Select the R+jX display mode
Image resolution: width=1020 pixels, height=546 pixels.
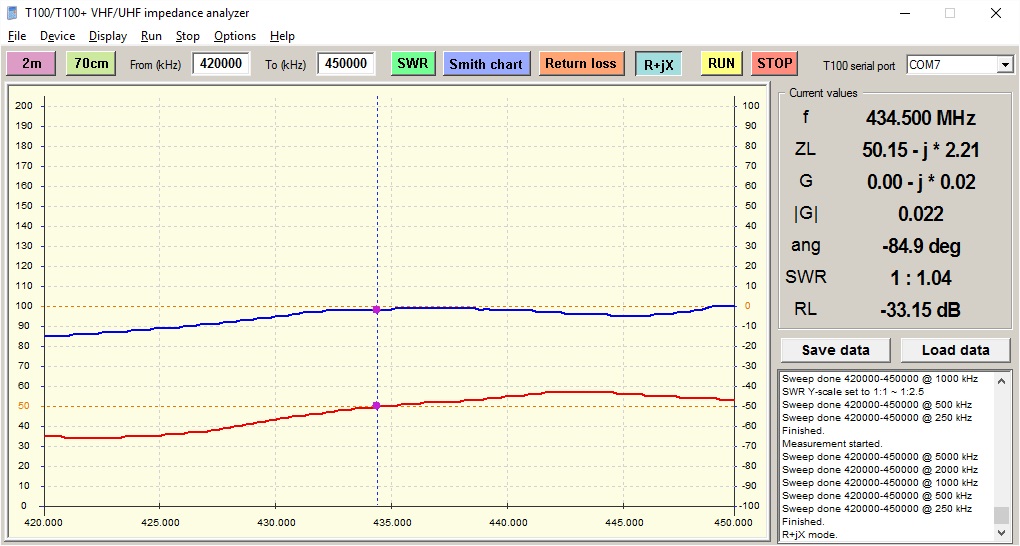(x=658, y=64)
